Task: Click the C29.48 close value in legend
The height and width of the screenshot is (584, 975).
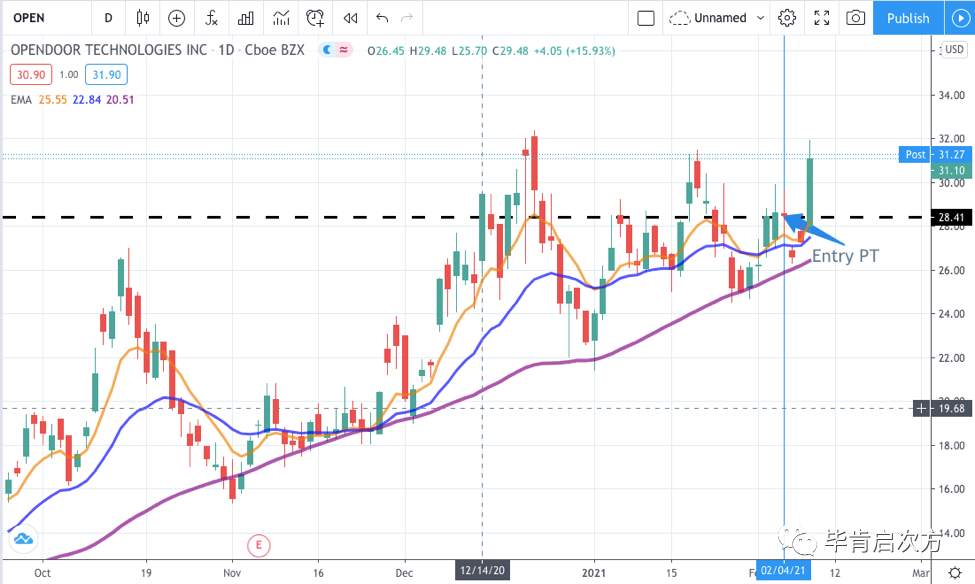Action: tap(511, 51)
